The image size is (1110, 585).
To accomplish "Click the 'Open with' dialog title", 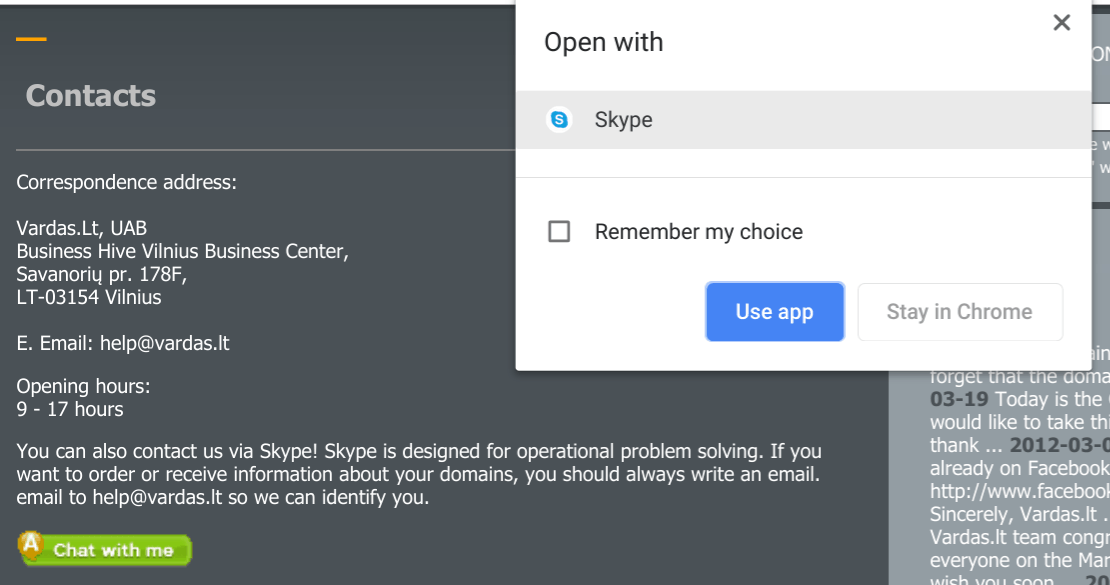I will click(604, 42).
